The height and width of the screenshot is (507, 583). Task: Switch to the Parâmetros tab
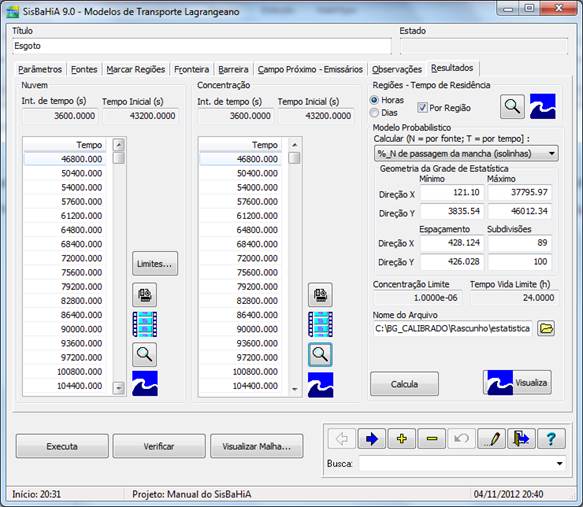40,70
